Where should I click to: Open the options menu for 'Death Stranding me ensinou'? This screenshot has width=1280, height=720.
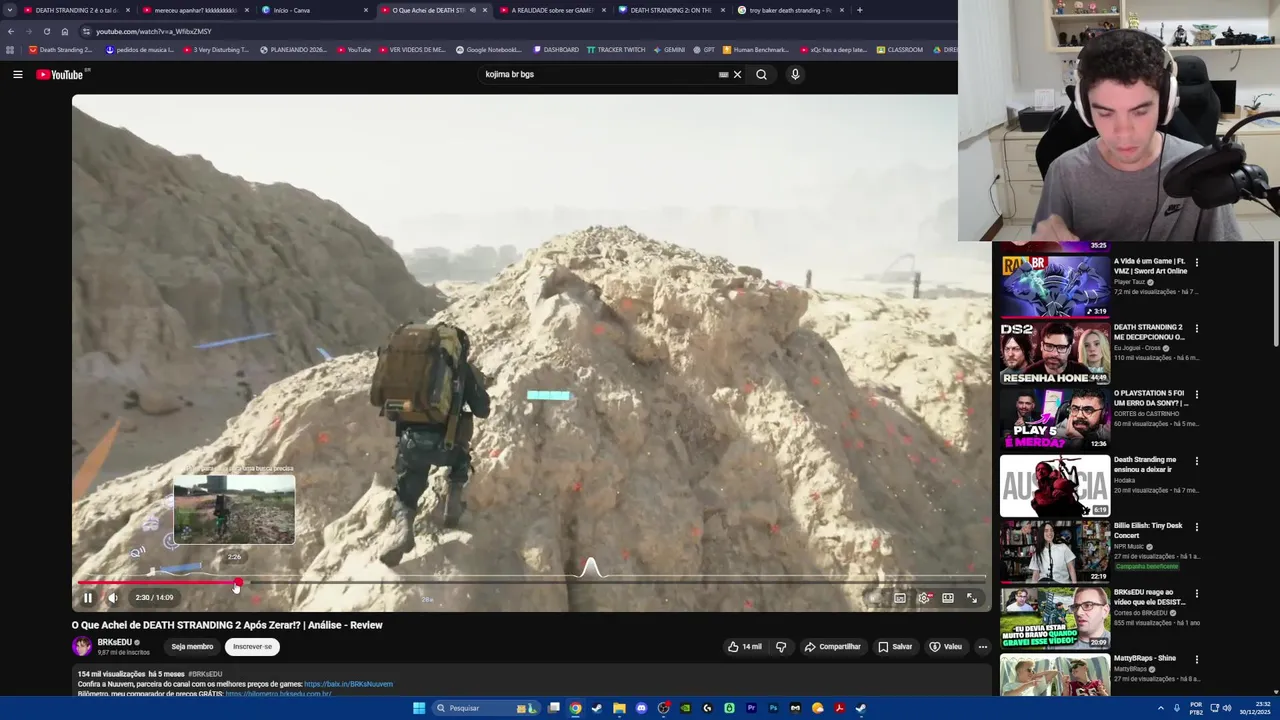(x=1197, y=461)
